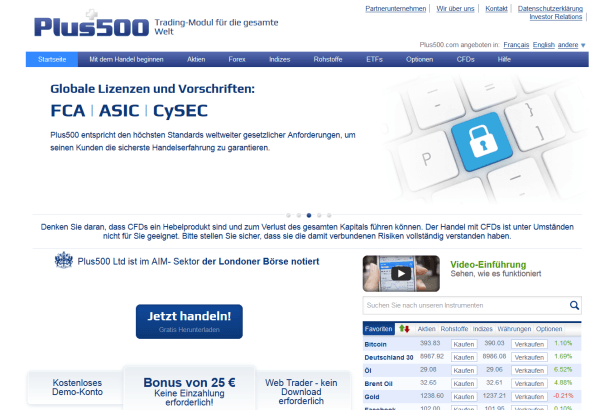
Task: Select the third carousel dot
Action: [x=309, y=215]
